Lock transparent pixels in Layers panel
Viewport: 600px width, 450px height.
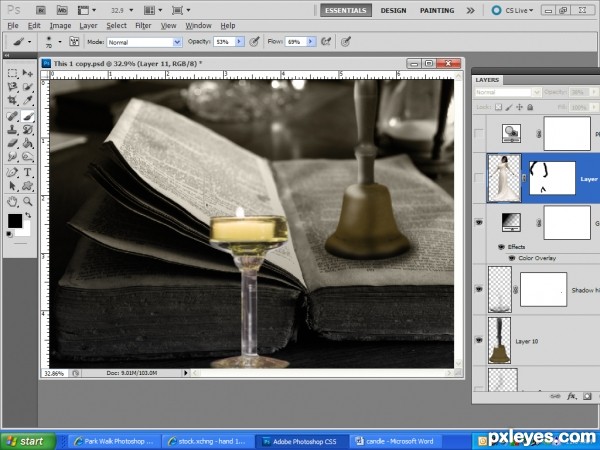tap(498, 107)
